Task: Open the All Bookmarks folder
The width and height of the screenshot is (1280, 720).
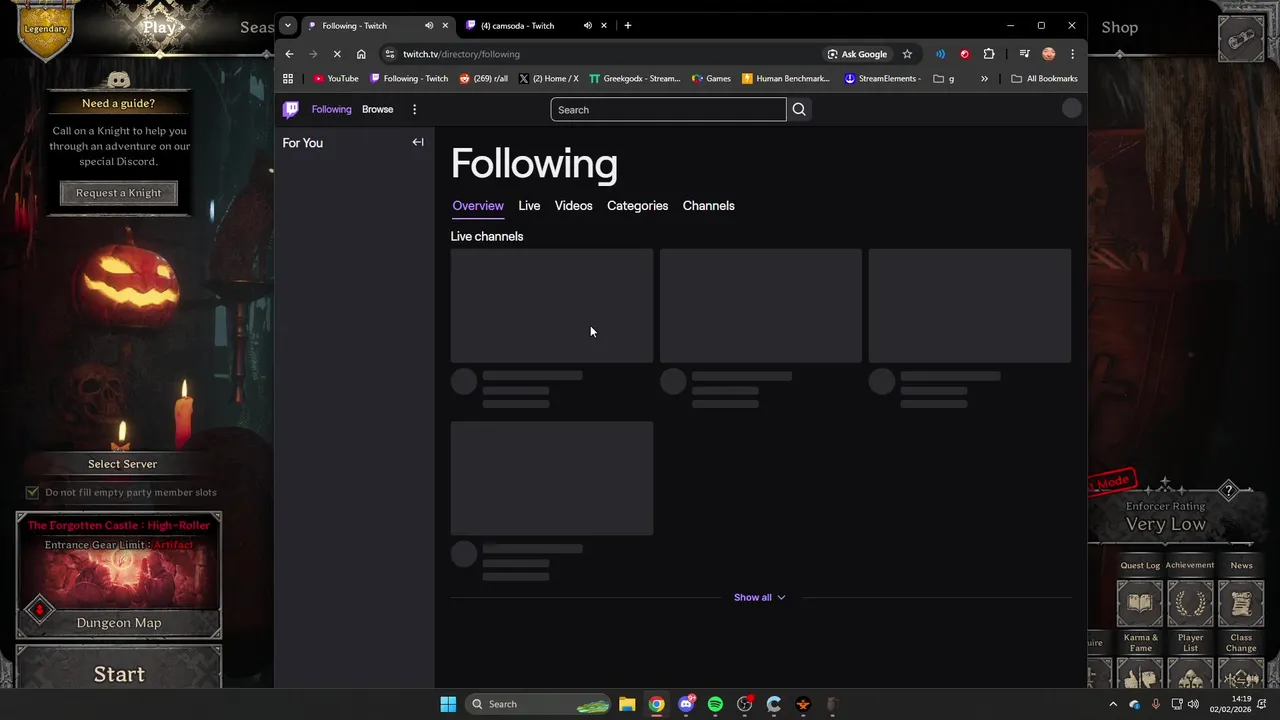Action: click(1044, 78)
